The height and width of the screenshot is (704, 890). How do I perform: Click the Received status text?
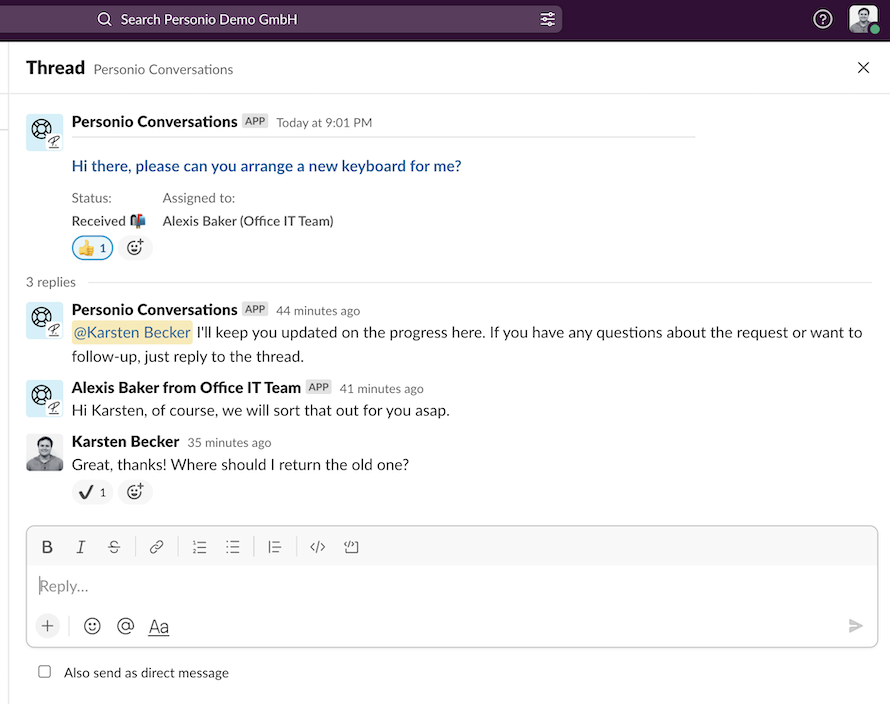[x=98, y=221]
